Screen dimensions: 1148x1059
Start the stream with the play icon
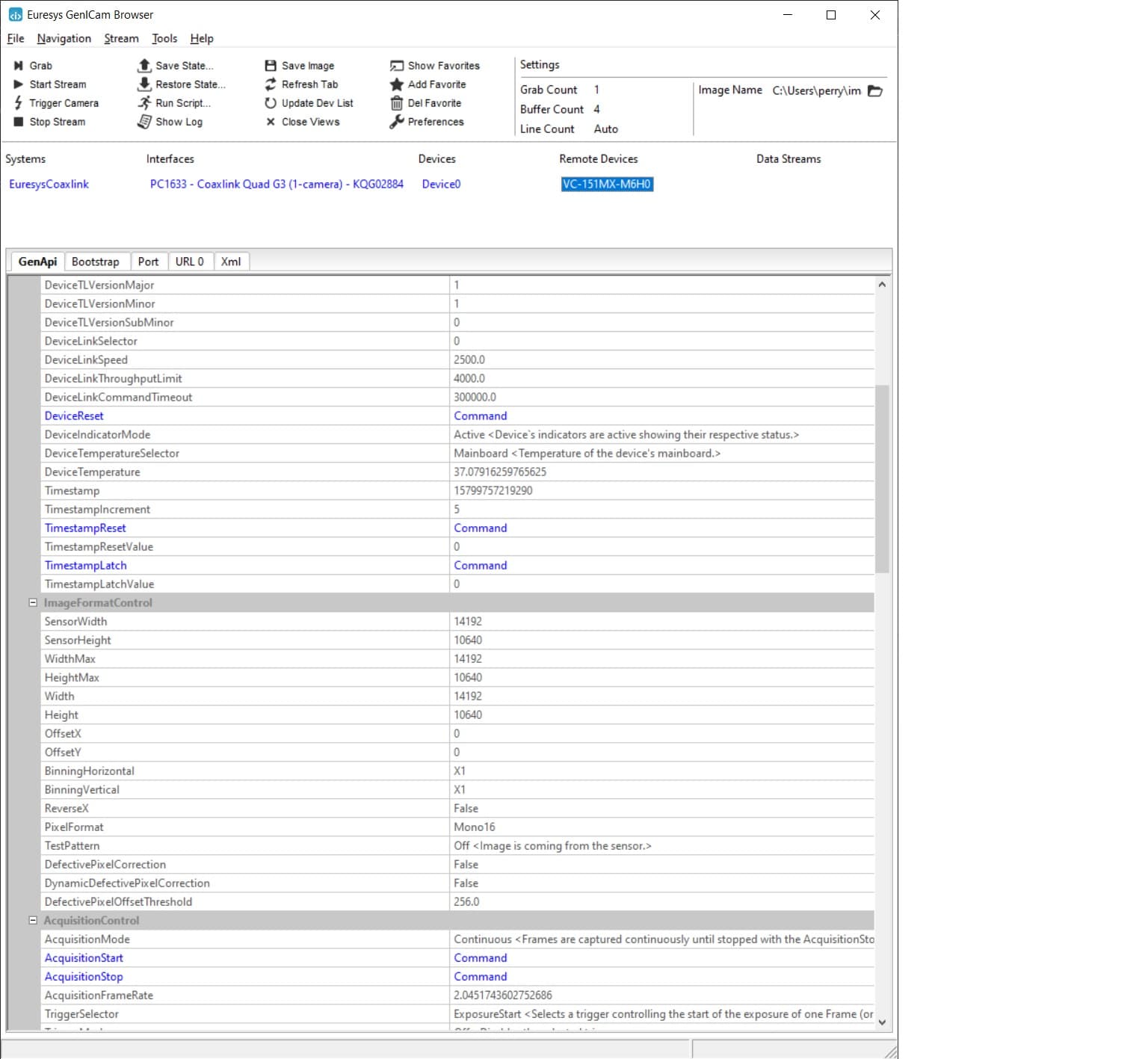point(19,84)
